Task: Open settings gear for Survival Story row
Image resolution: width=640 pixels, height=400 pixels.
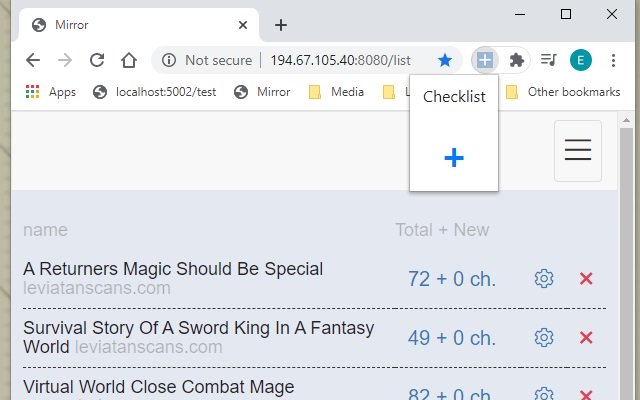Action: coord(544,338)
